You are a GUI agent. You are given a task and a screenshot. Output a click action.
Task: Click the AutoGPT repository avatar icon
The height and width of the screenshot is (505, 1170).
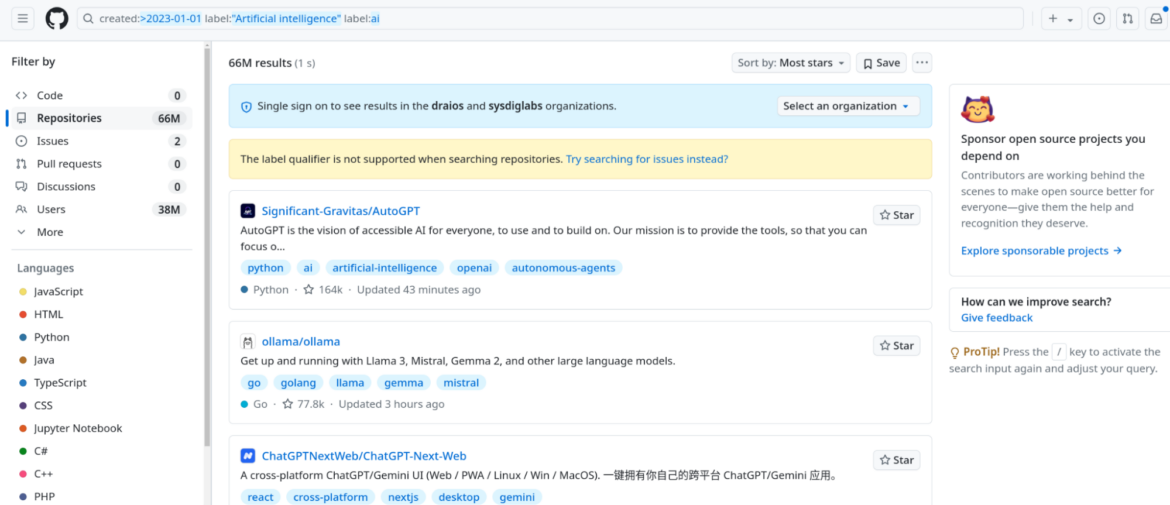[x=248, y=211]
